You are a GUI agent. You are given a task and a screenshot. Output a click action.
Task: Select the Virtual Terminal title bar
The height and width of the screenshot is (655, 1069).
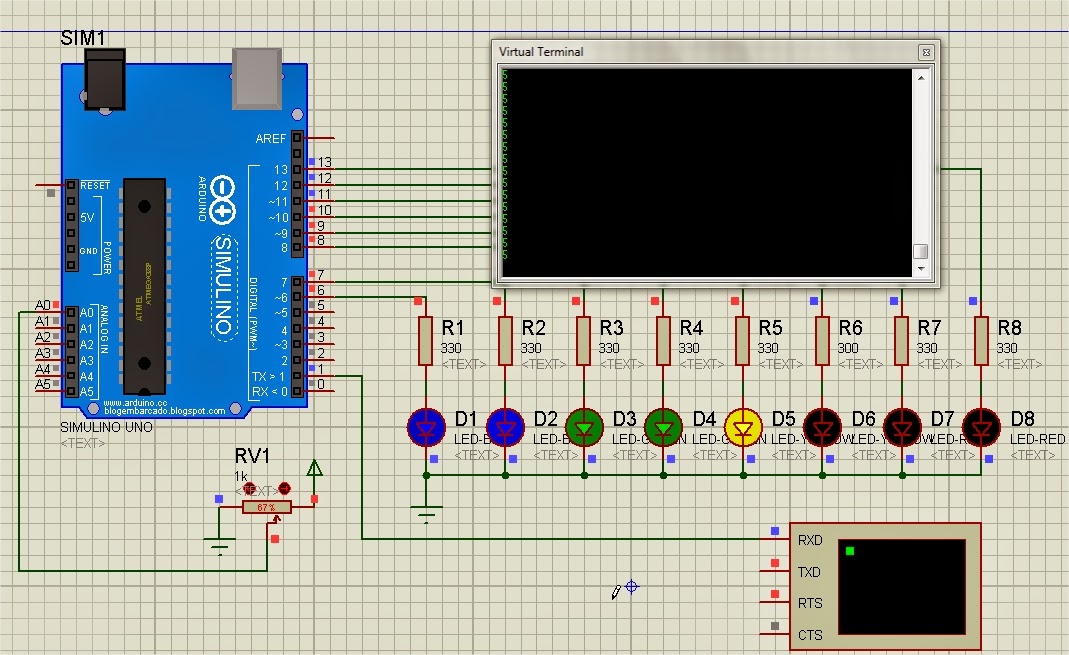700,52
